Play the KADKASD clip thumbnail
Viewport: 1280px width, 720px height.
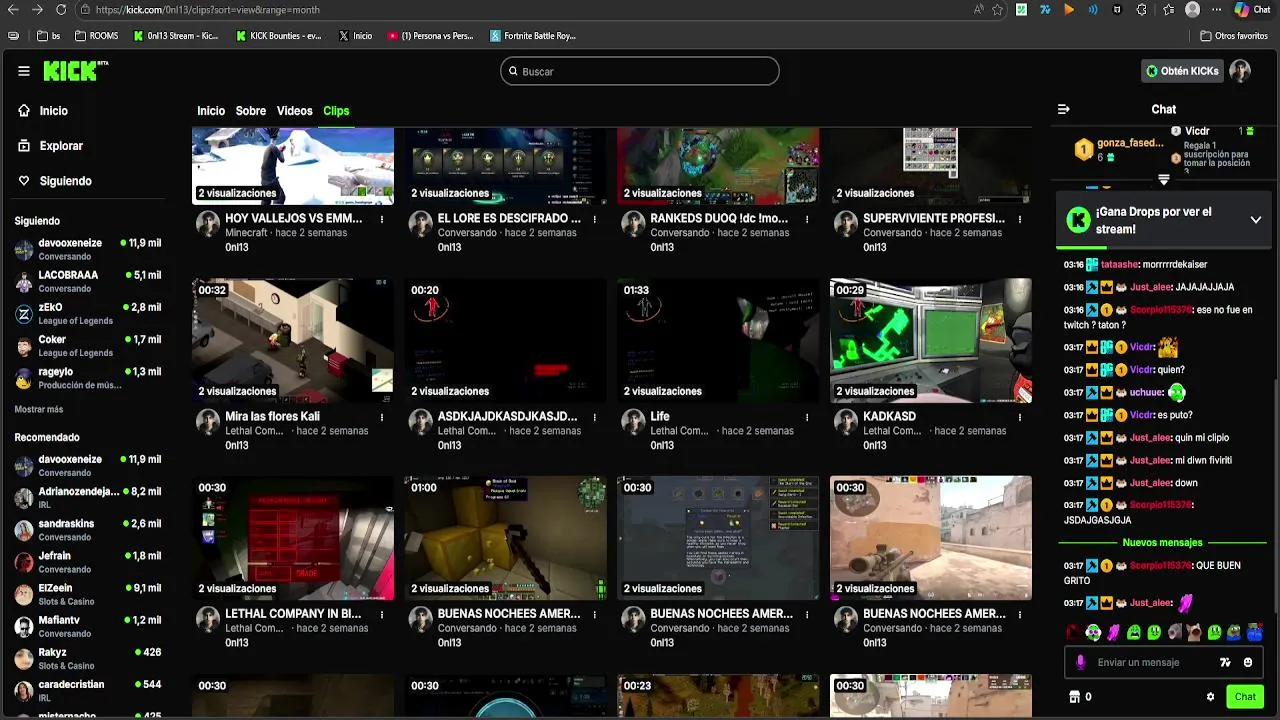[930, 341]
